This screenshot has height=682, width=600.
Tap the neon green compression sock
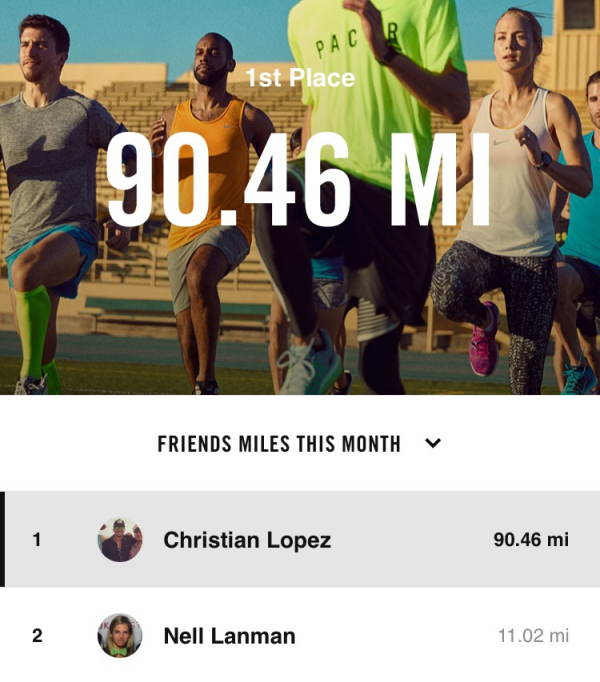click(x=33, y=328)
